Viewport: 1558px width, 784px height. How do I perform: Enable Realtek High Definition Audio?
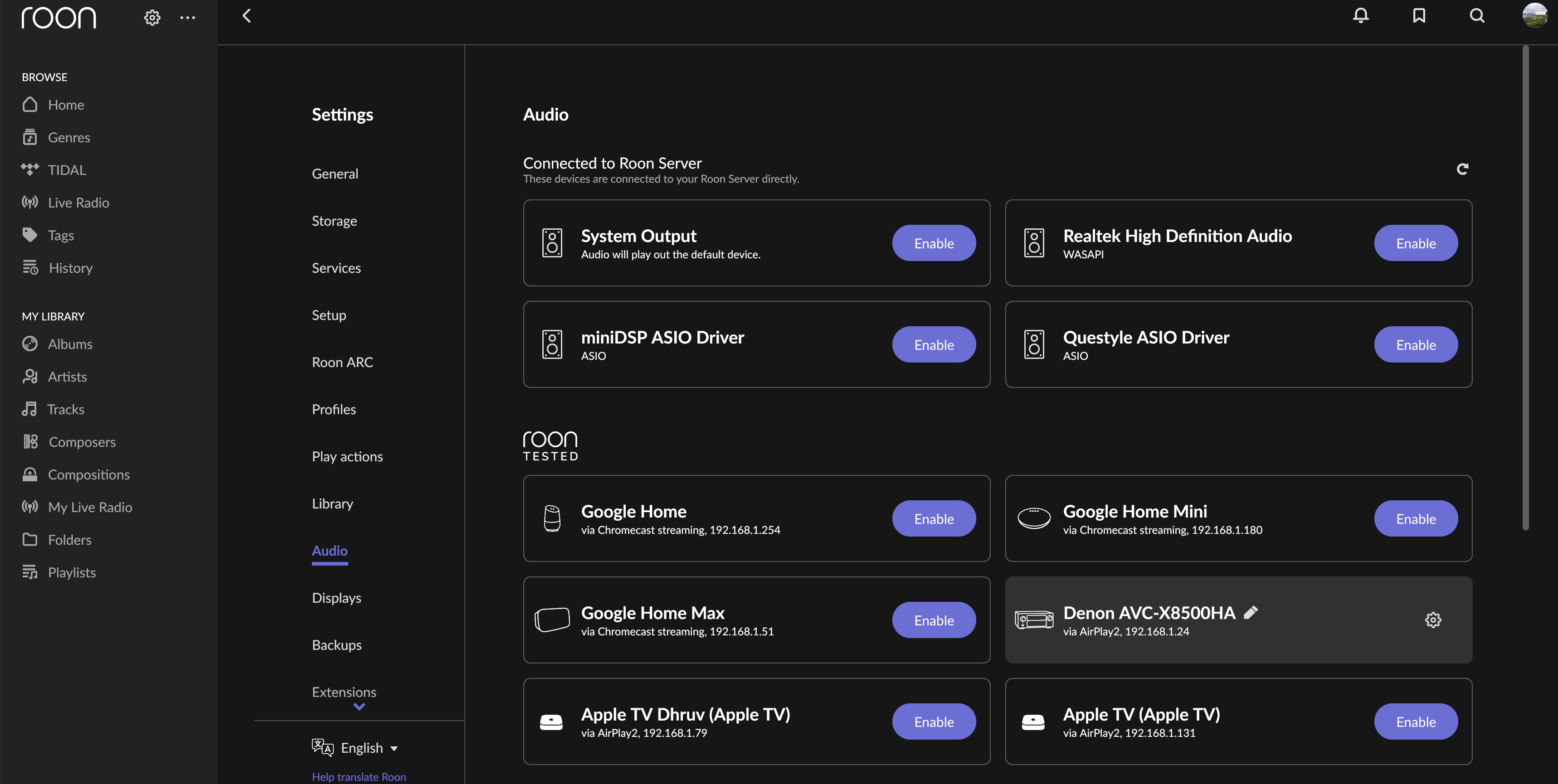[x=1416, y=243]
